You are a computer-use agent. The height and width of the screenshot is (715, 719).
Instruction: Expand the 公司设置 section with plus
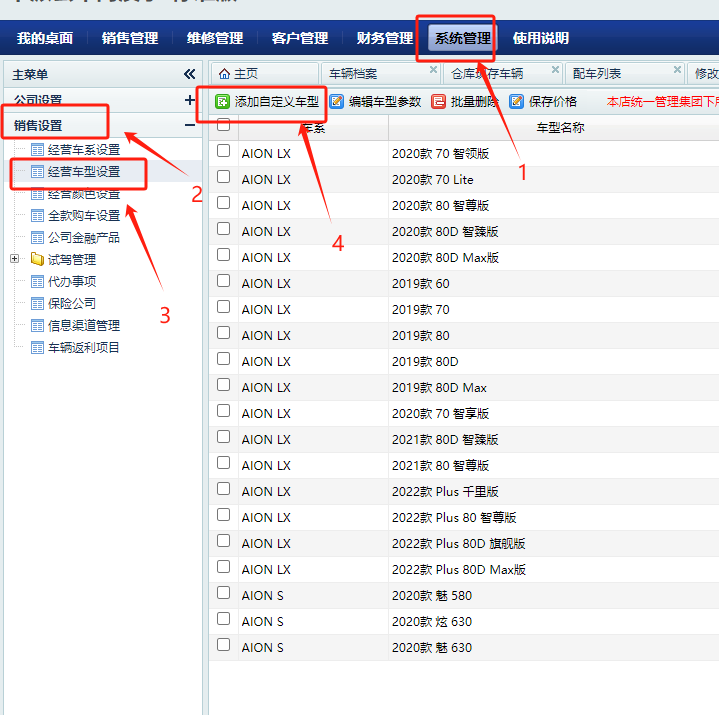[190, 100]
